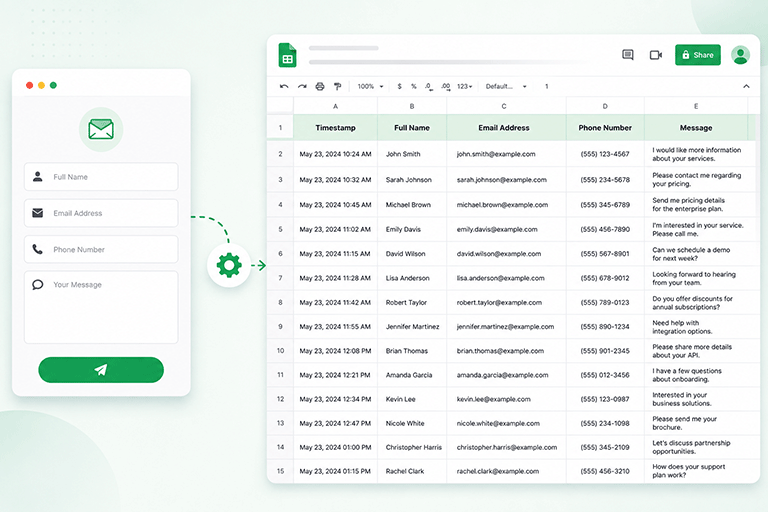Open the user account avatar
The height and width of the screenshot is (512, 768).
[740, 55]
